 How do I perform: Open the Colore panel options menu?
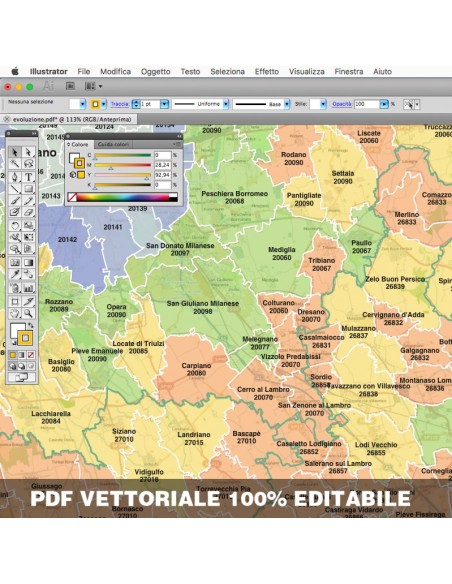point(177,145)
